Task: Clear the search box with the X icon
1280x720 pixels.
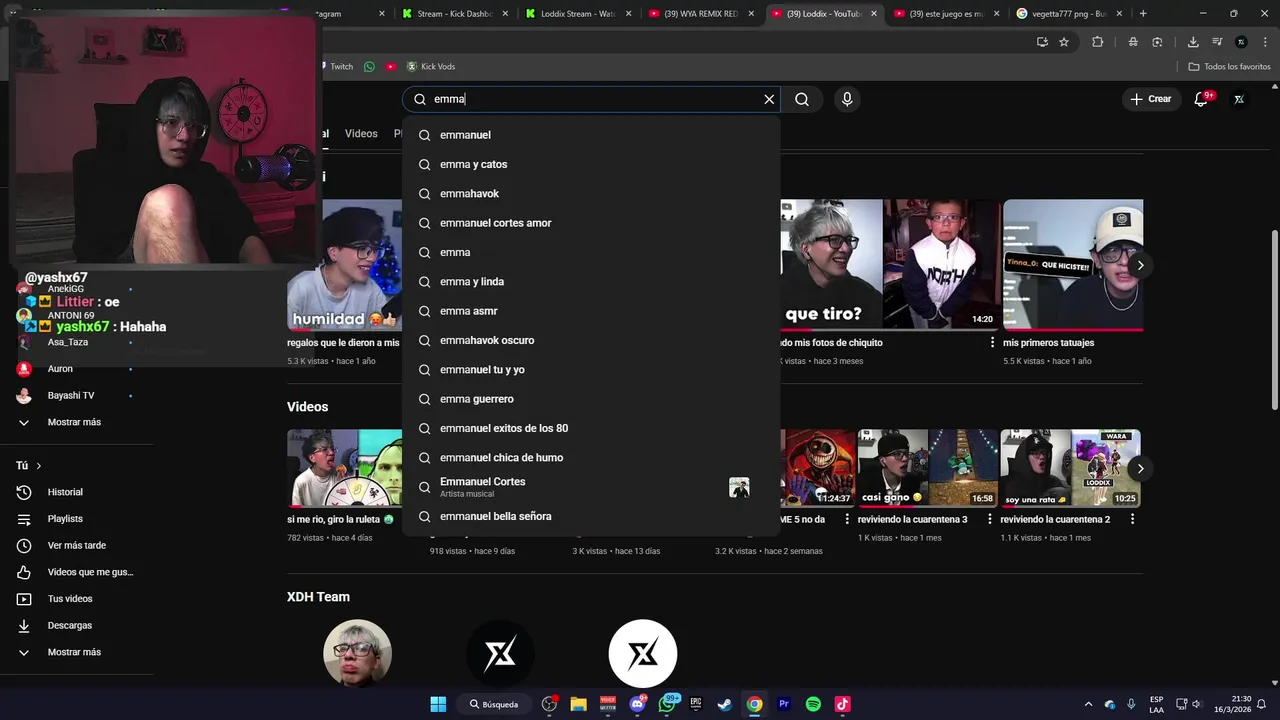Action: [x=769, y=99]
